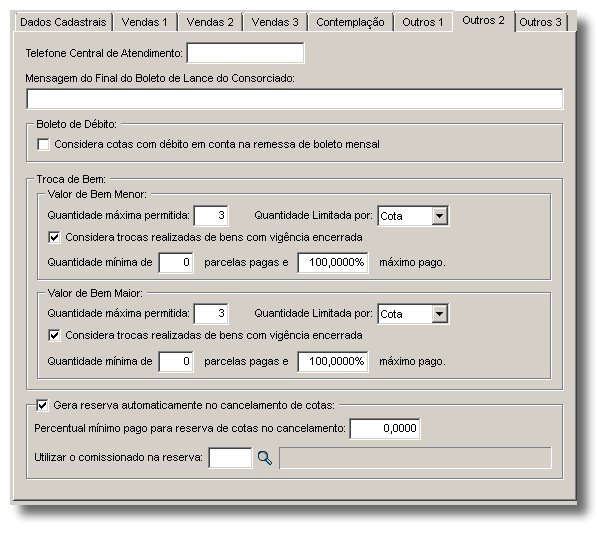The width and height of the screenshot is (597, 555).
Task: Switch to the Contemplação tab
Action: pyautogui.click(x=350, y=22)
